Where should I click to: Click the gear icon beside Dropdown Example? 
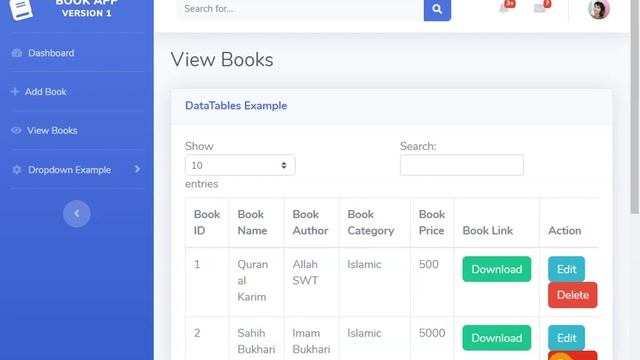[x=17, y=169]
